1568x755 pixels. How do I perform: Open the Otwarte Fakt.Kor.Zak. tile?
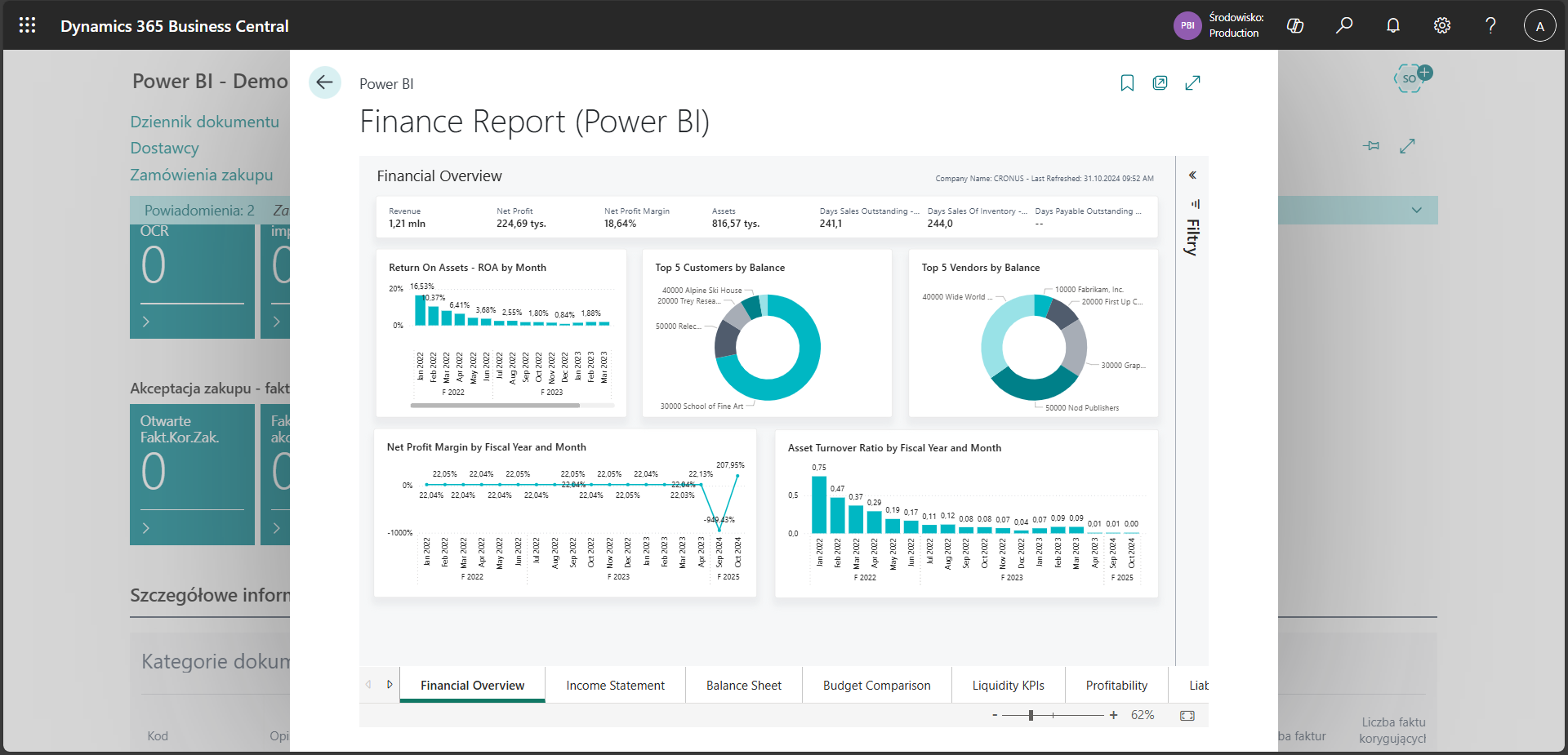(192, 474)
